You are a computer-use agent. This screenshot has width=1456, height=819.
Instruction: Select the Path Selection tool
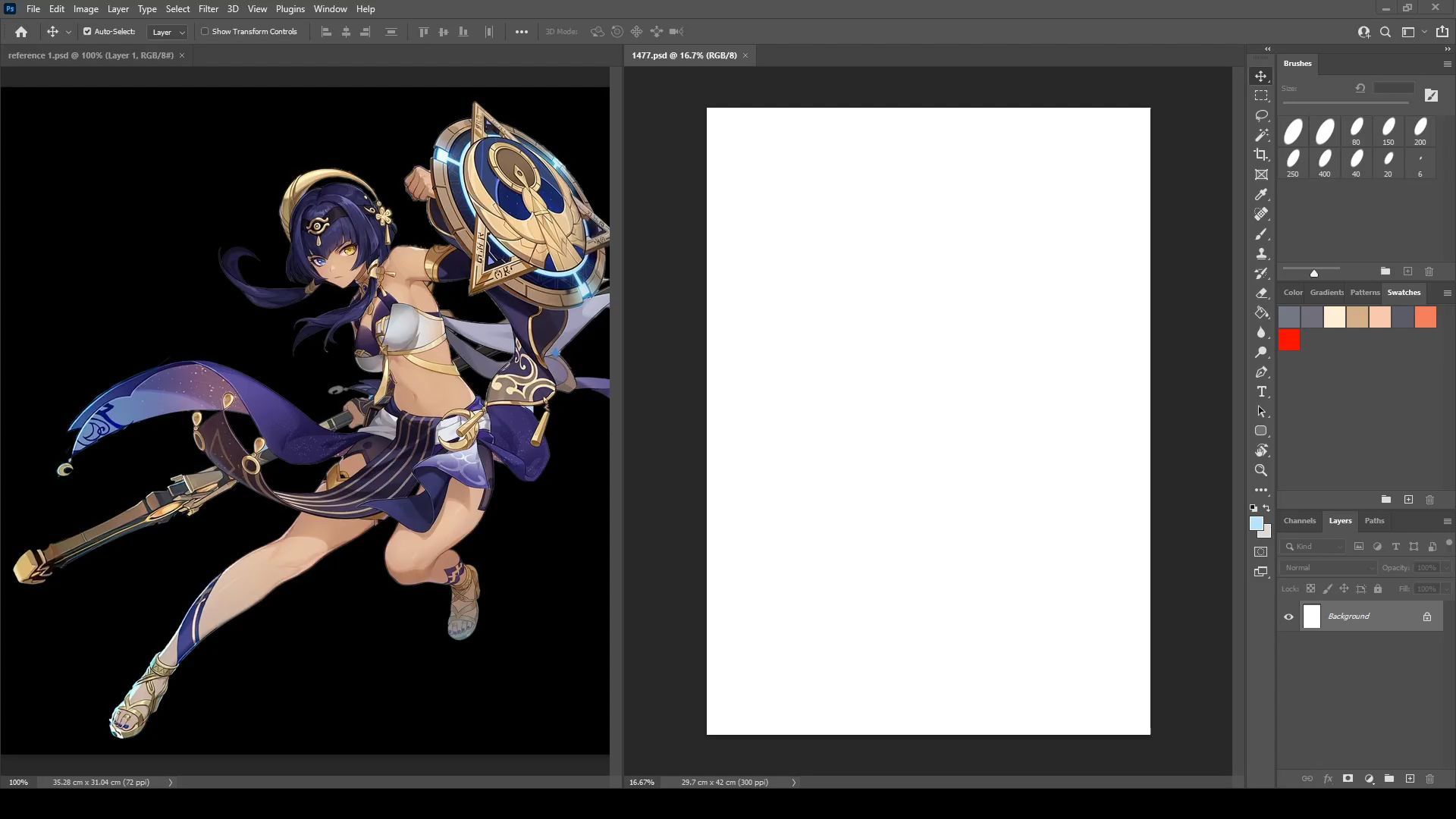pos(1261,412)
